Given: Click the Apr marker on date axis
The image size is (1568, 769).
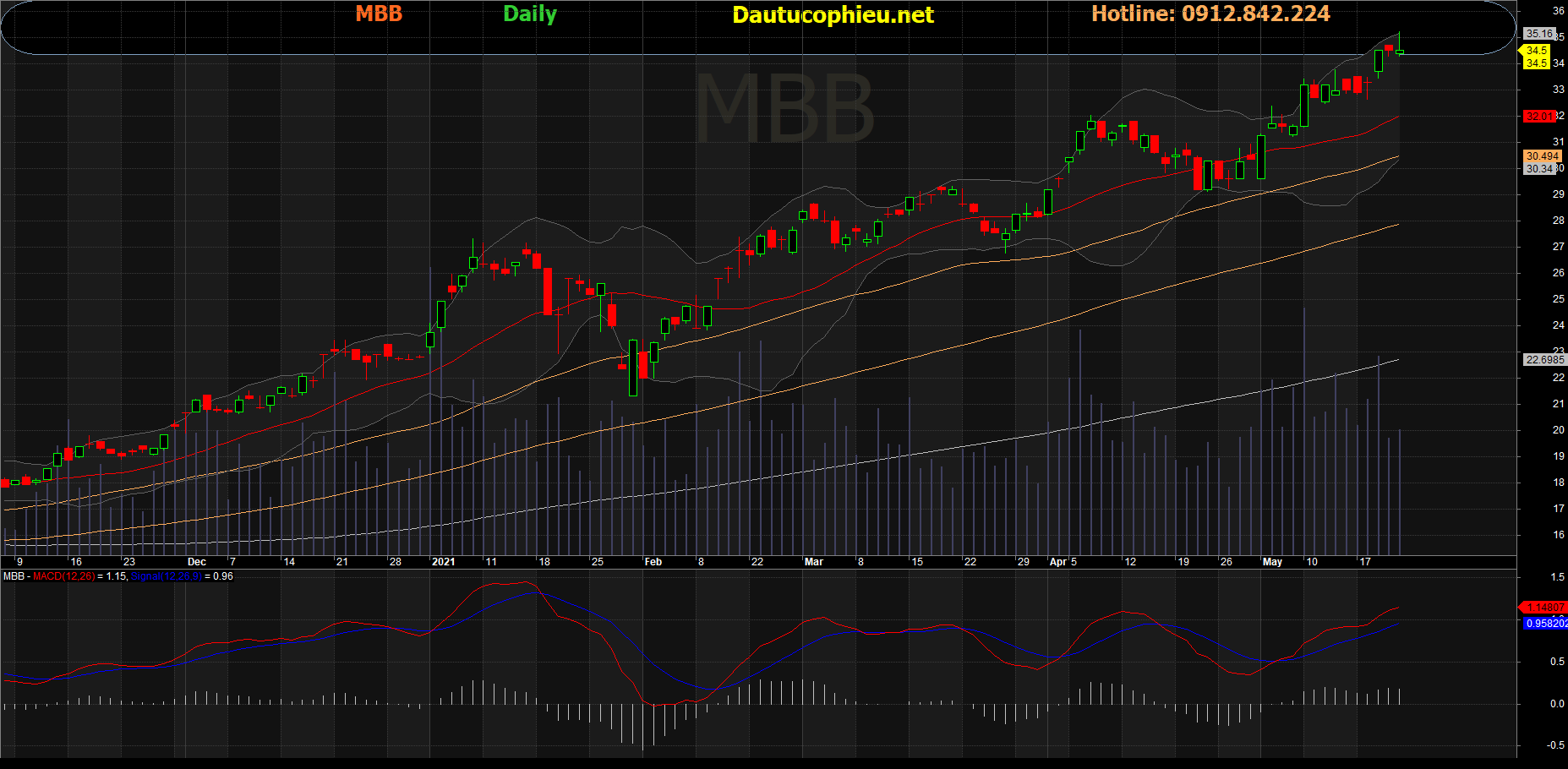Looking at the screenshot, I should (1057, 562).
